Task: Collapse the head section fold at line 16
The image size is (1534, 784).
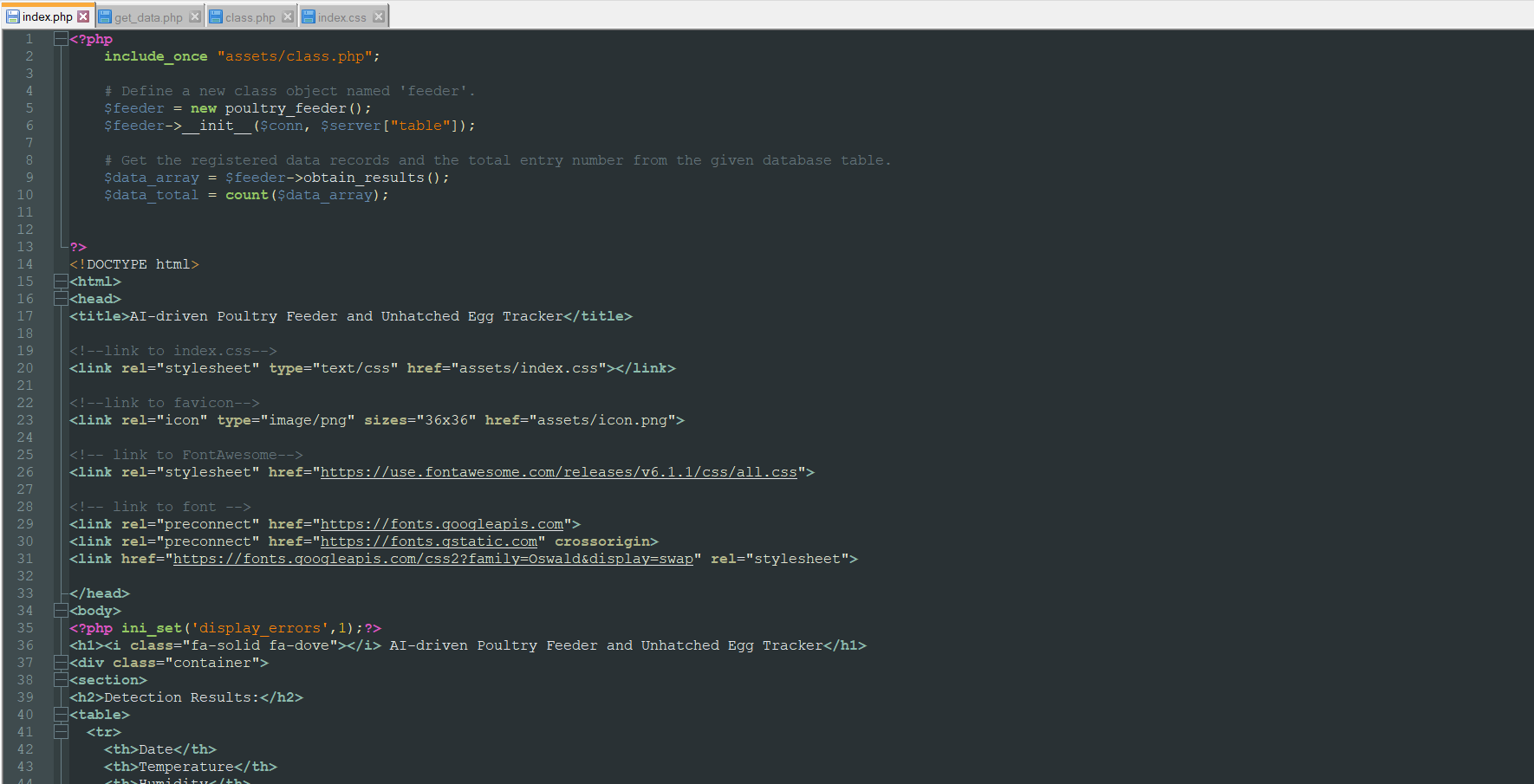Action: (x=60, y=298)
